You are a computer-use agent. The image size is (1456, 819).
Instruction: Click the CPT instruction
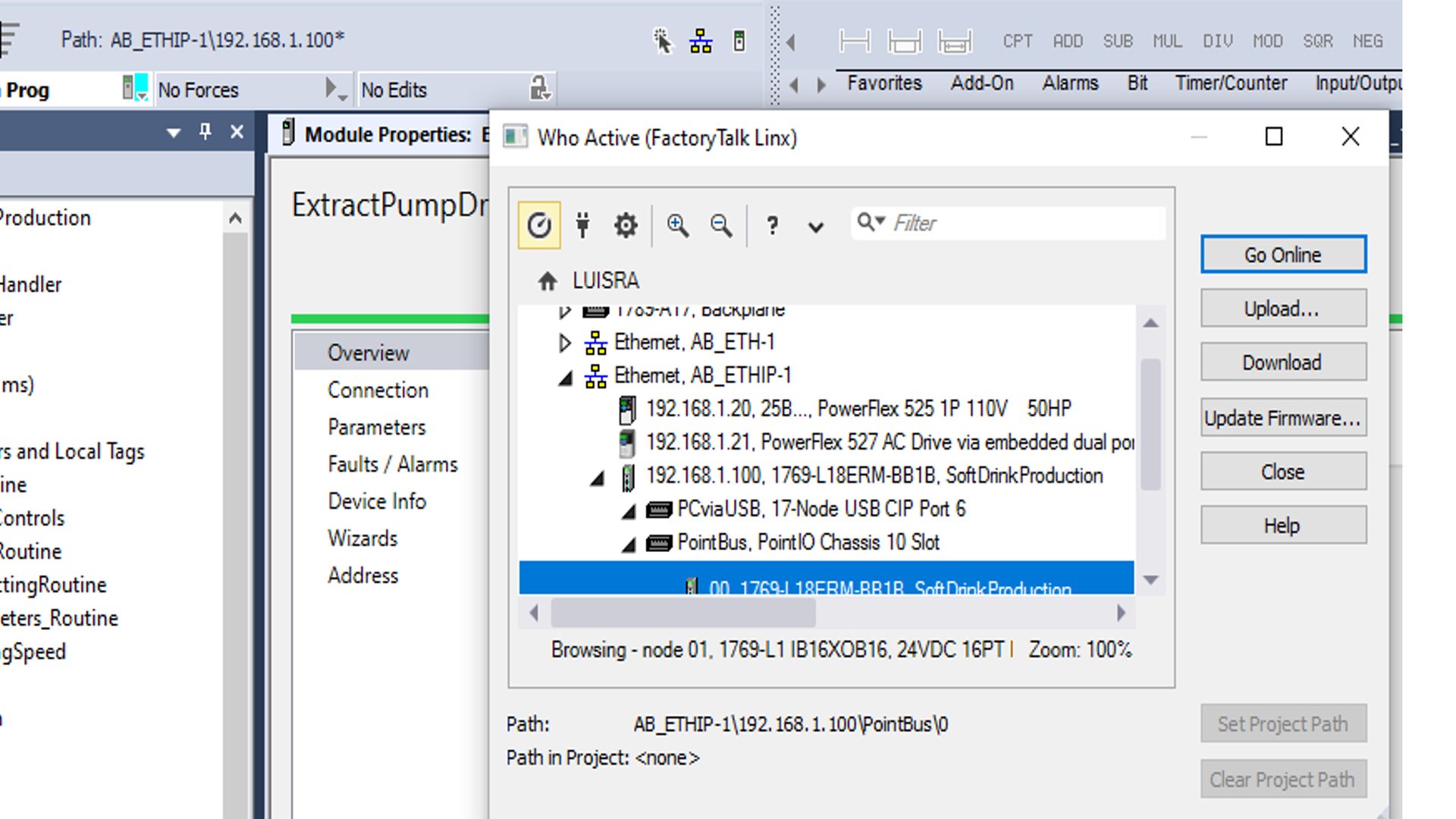1018,41
